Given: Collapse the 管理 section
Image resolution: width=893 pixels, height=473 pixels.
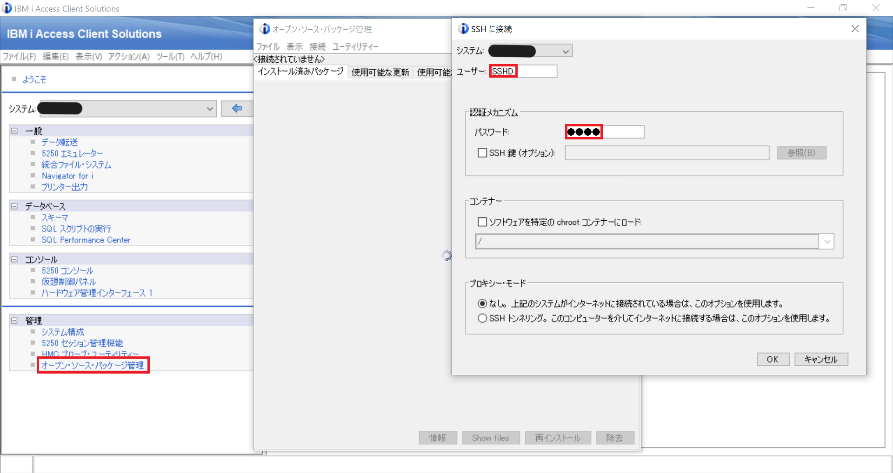Looking at the screenshot, I should [x=15, y=320].
